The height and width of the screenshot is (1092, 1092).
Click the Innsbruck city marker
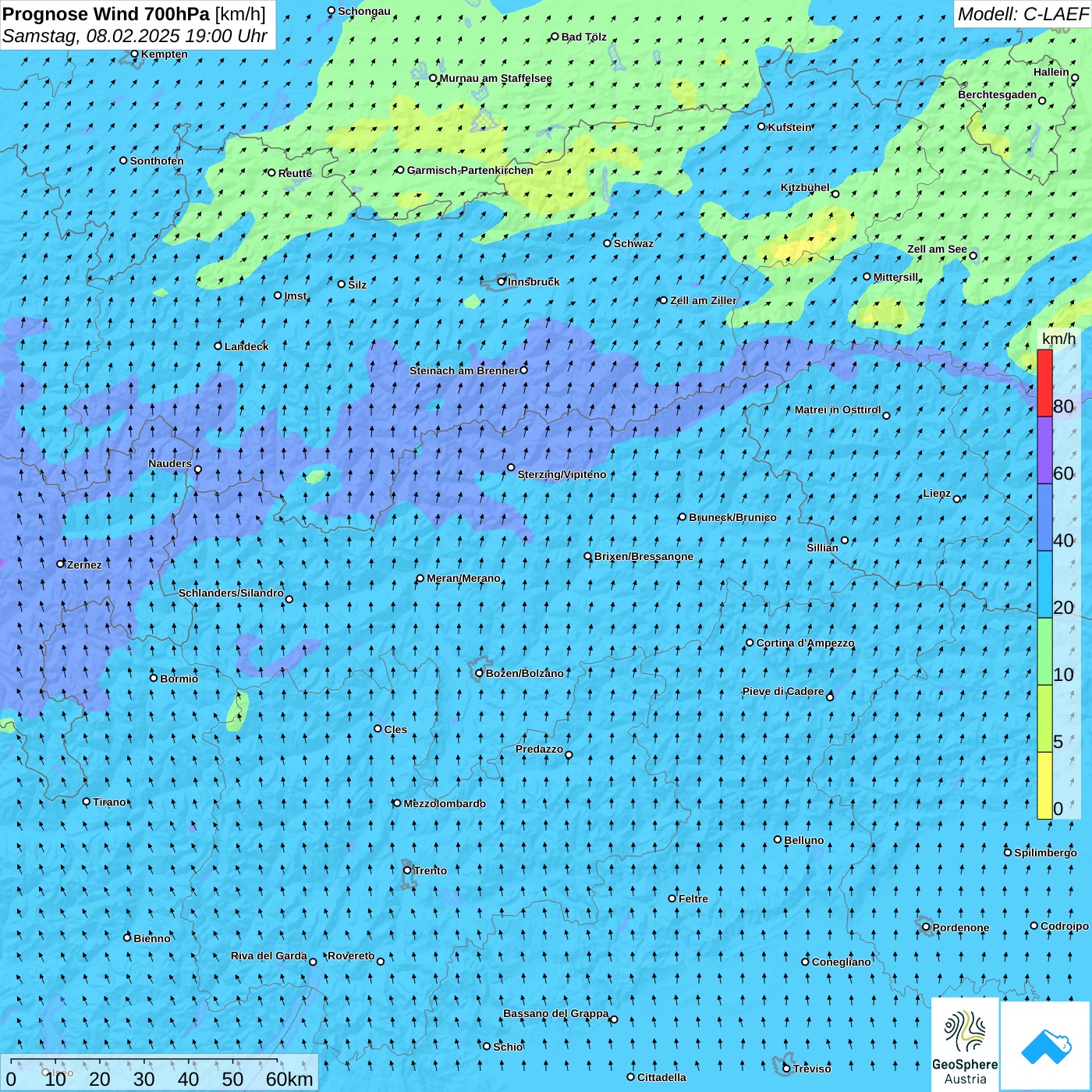(502, 282)
